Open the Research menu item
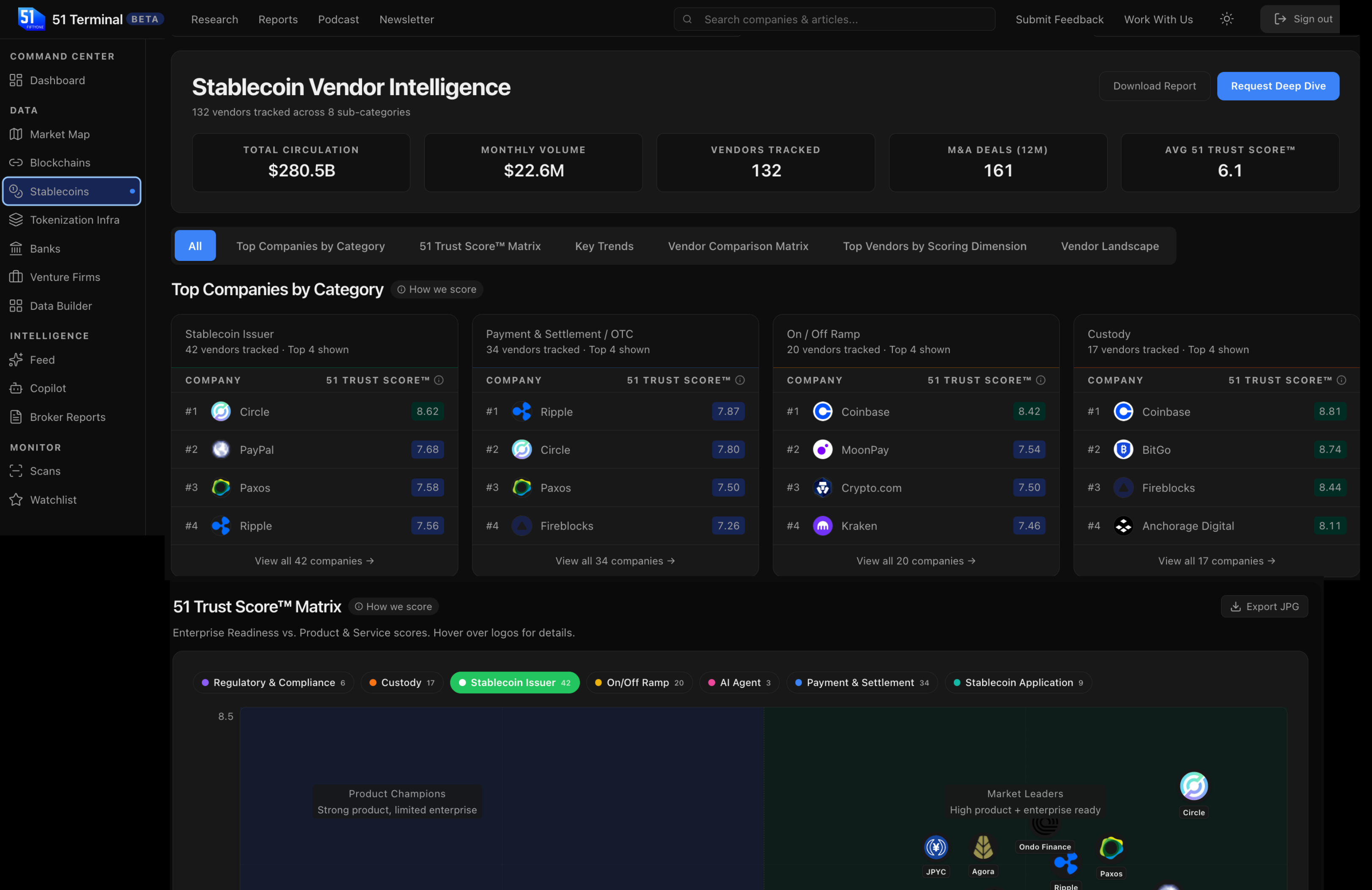 pos(214,19)
